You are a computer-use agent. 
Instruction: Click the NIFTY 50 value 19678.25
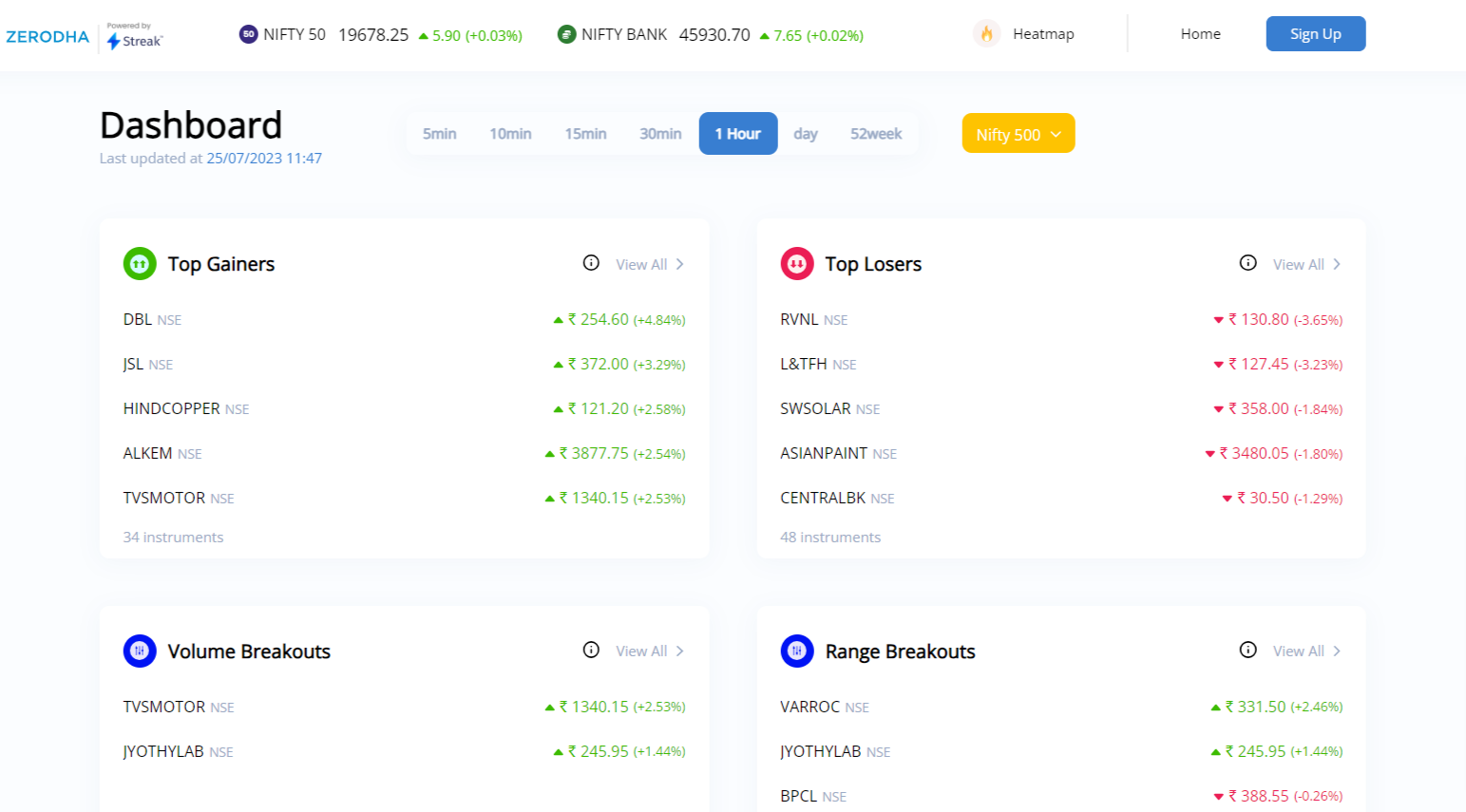click(x=373, y=35)
